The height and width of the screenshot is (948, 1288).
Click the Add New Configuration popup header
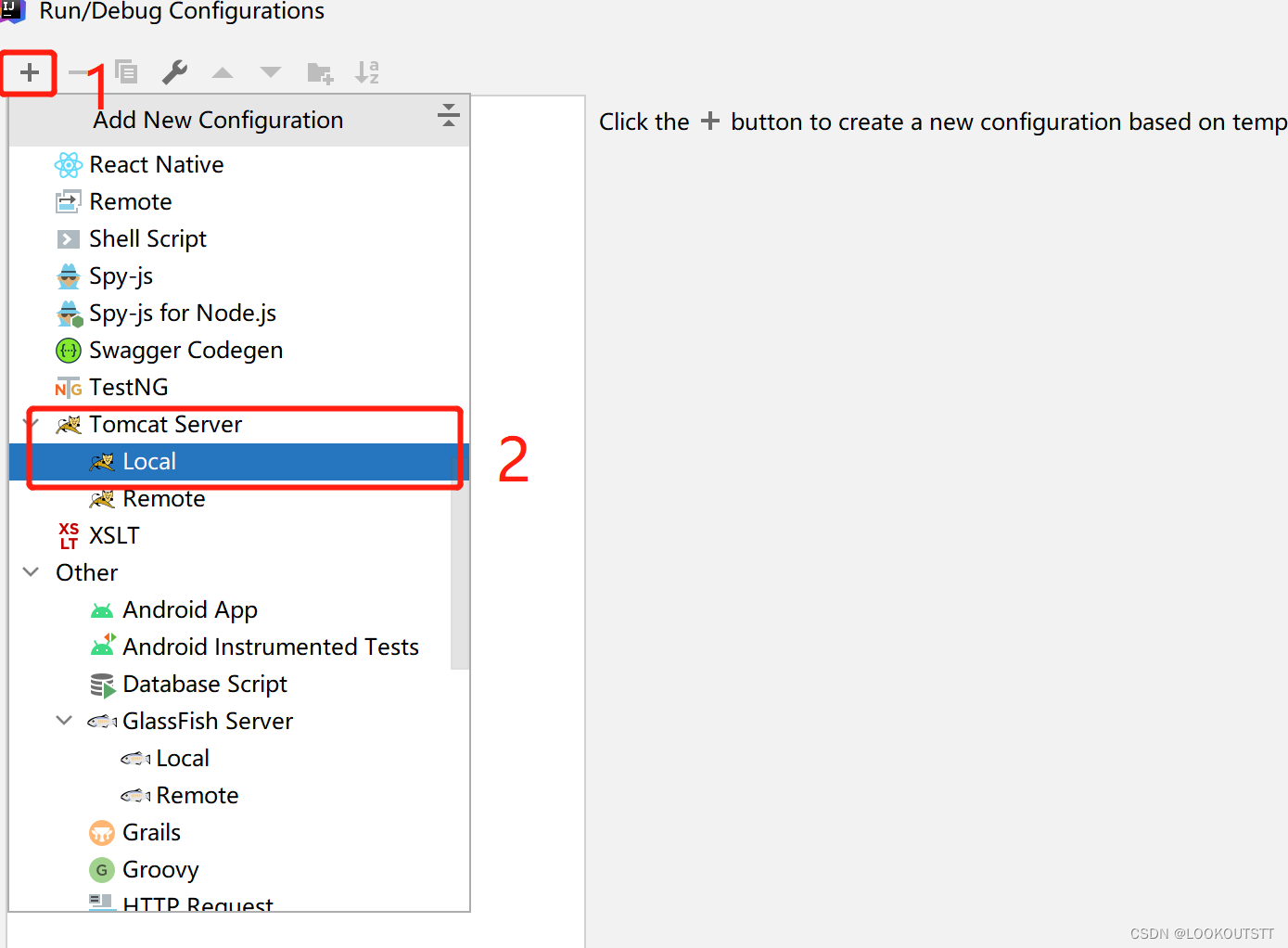click(x=239, y=121)
